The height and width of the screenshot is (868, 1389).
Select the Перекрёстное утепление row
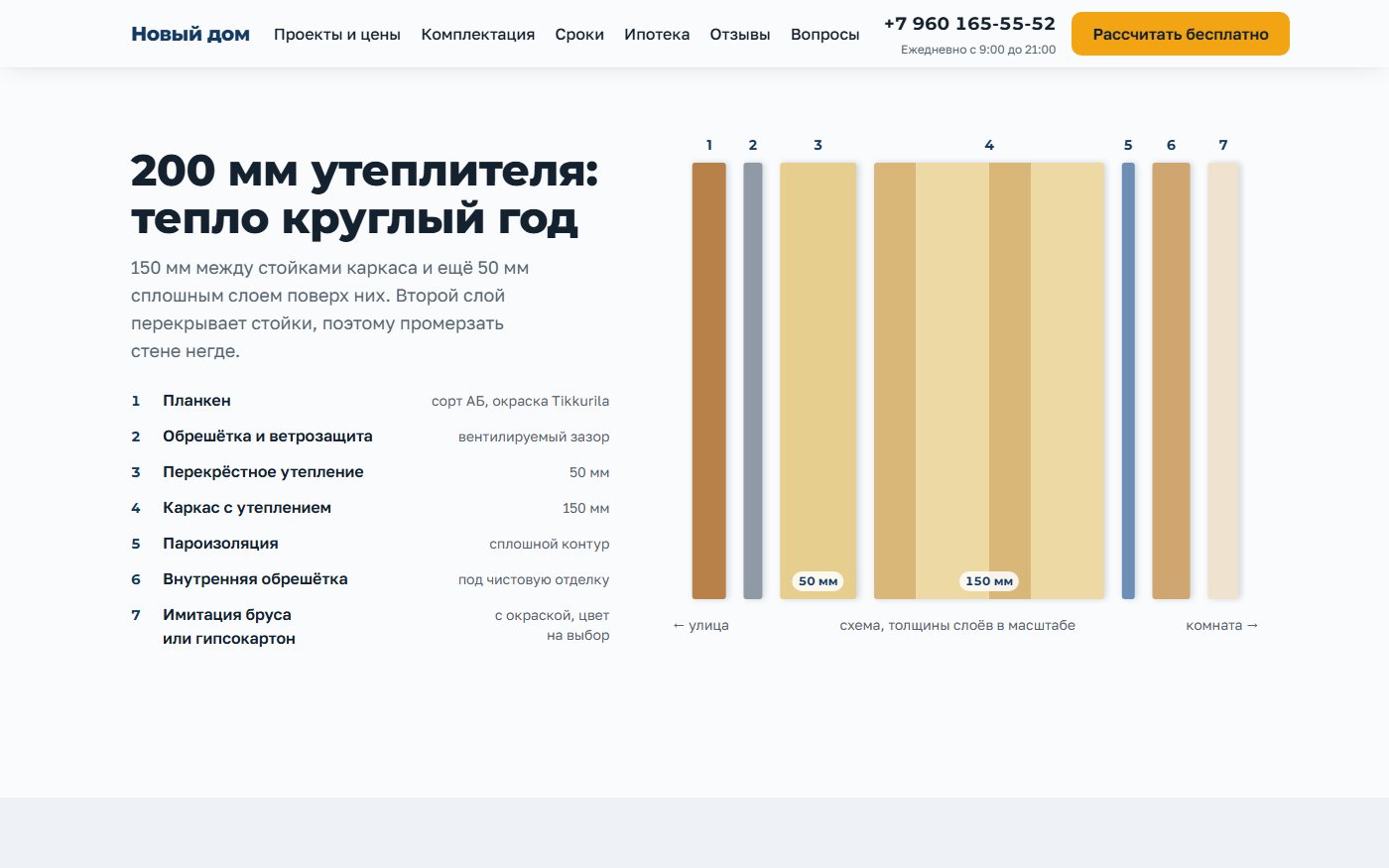[x=370, y=472]
